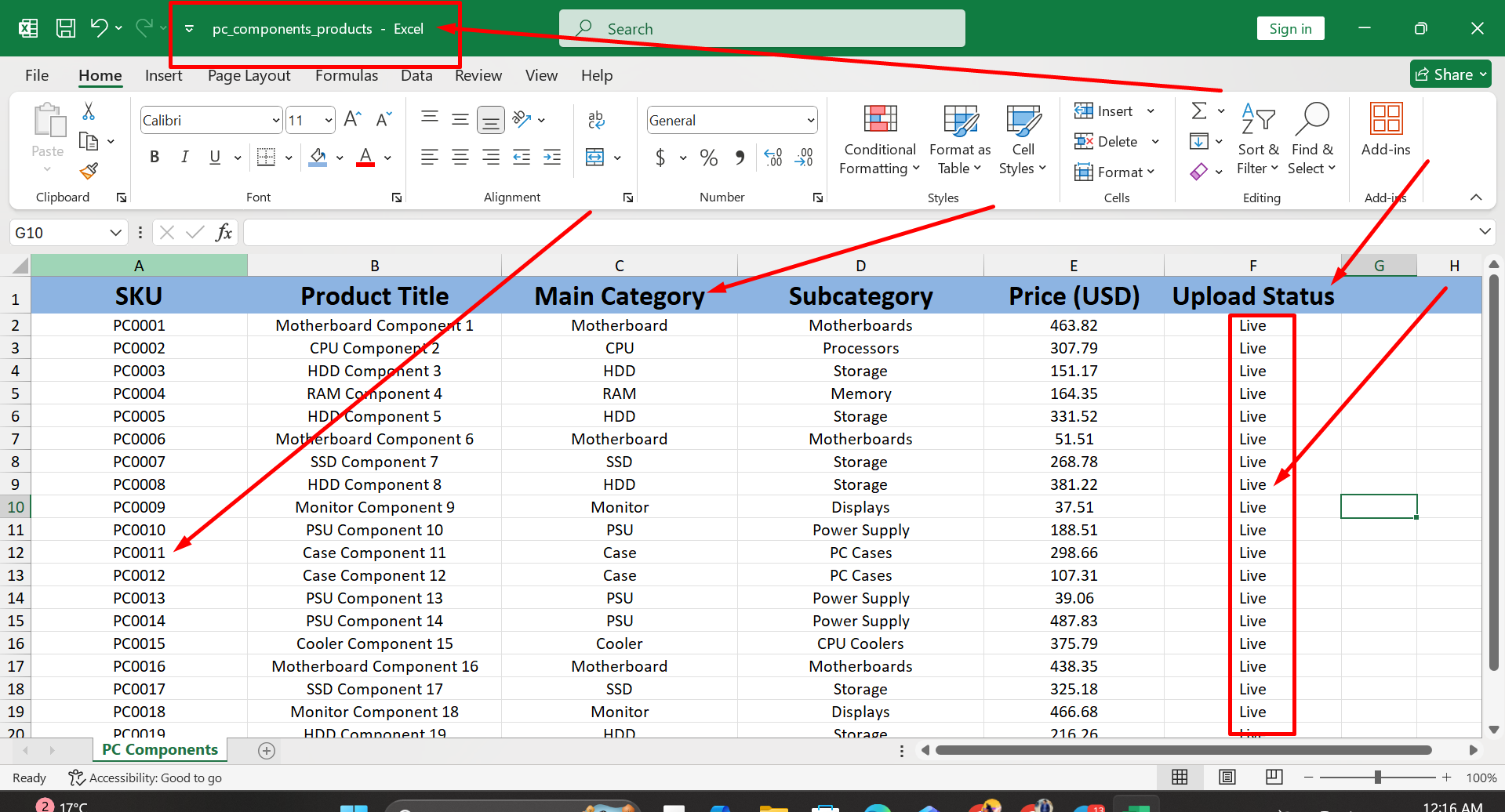The height and width of the screenshot is (812, 1505).
Task: Click the Find & Select icon
Action: tap(1311, 120)
